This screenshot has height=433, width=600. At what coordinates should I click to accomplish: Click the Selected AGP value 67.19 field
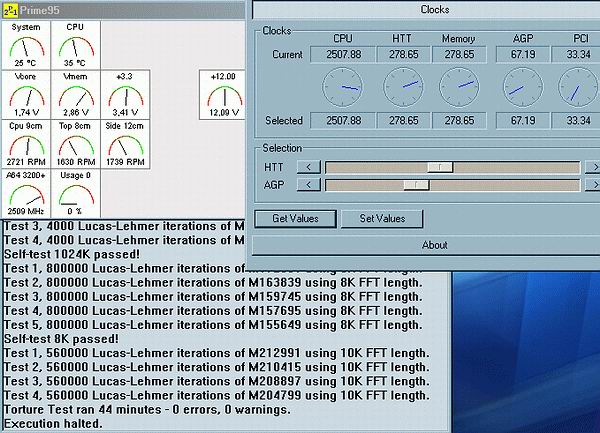click(523, 120)
